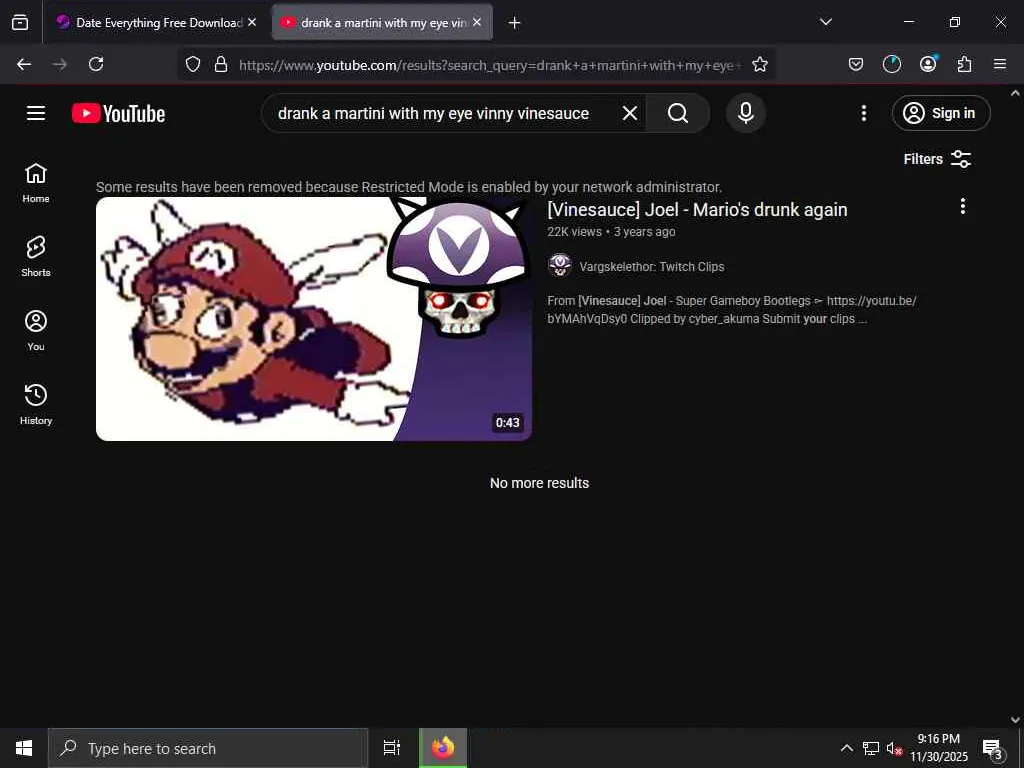Viewport: 1024px width, 768px height.
Task: Click the muted volume tray icon
Action: pyautogui.click(x=893, y=748)
